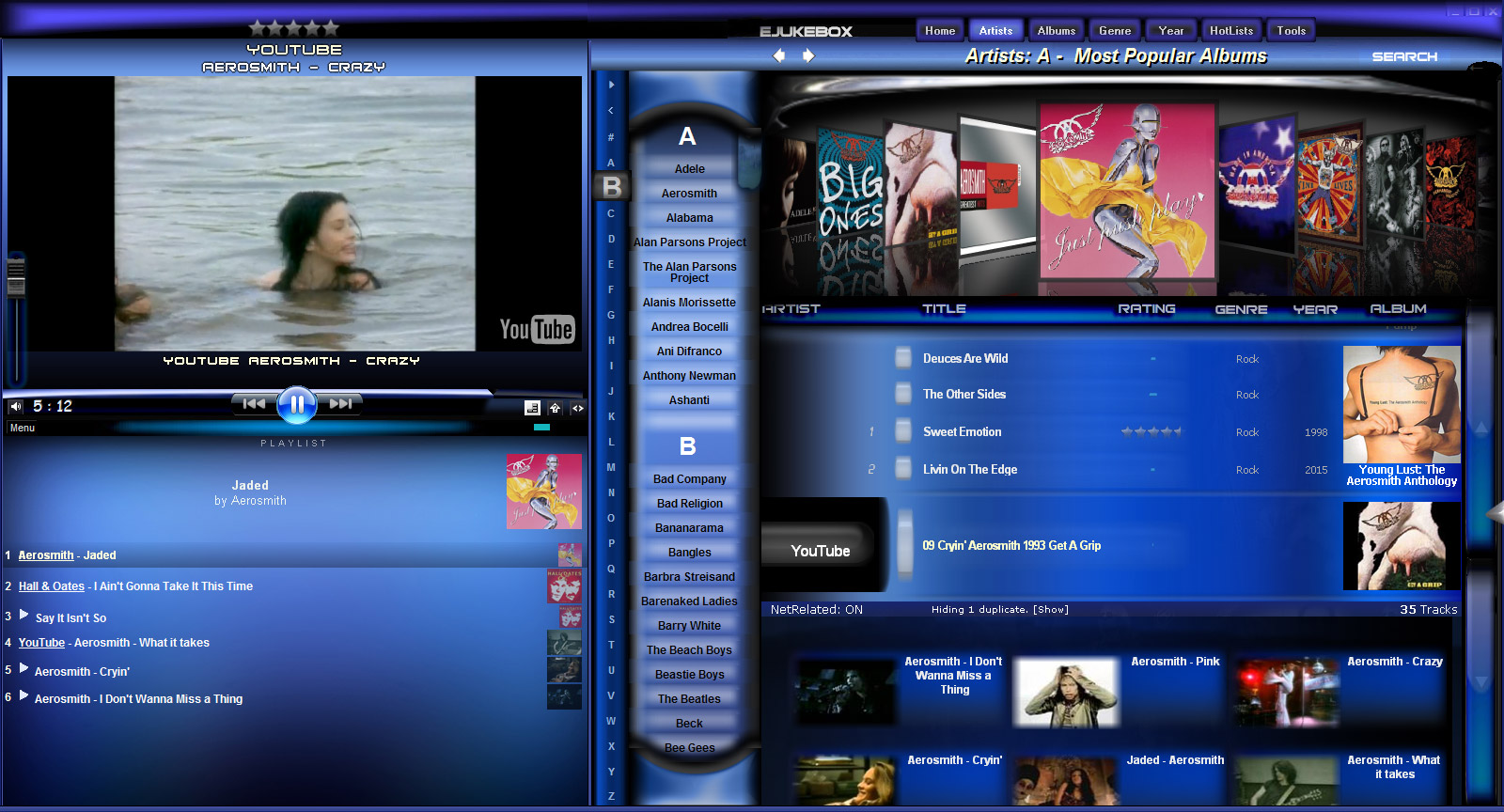Select The Beatles in the artist list

pyautogui.click(x=689, y=699)
